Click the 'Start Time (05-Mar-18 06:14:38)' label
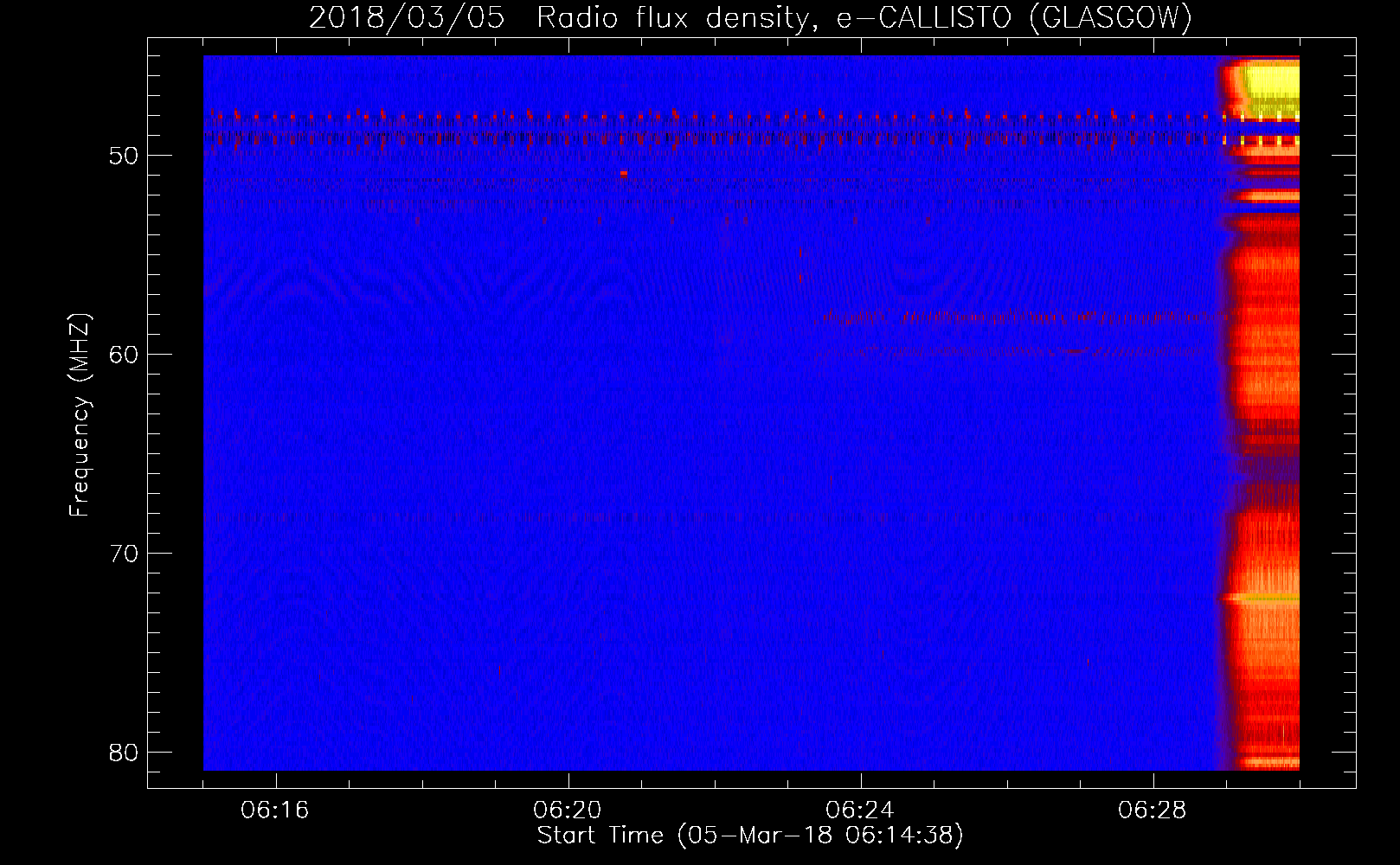Screen dimensions: 1400x865 tap(750, 836)
